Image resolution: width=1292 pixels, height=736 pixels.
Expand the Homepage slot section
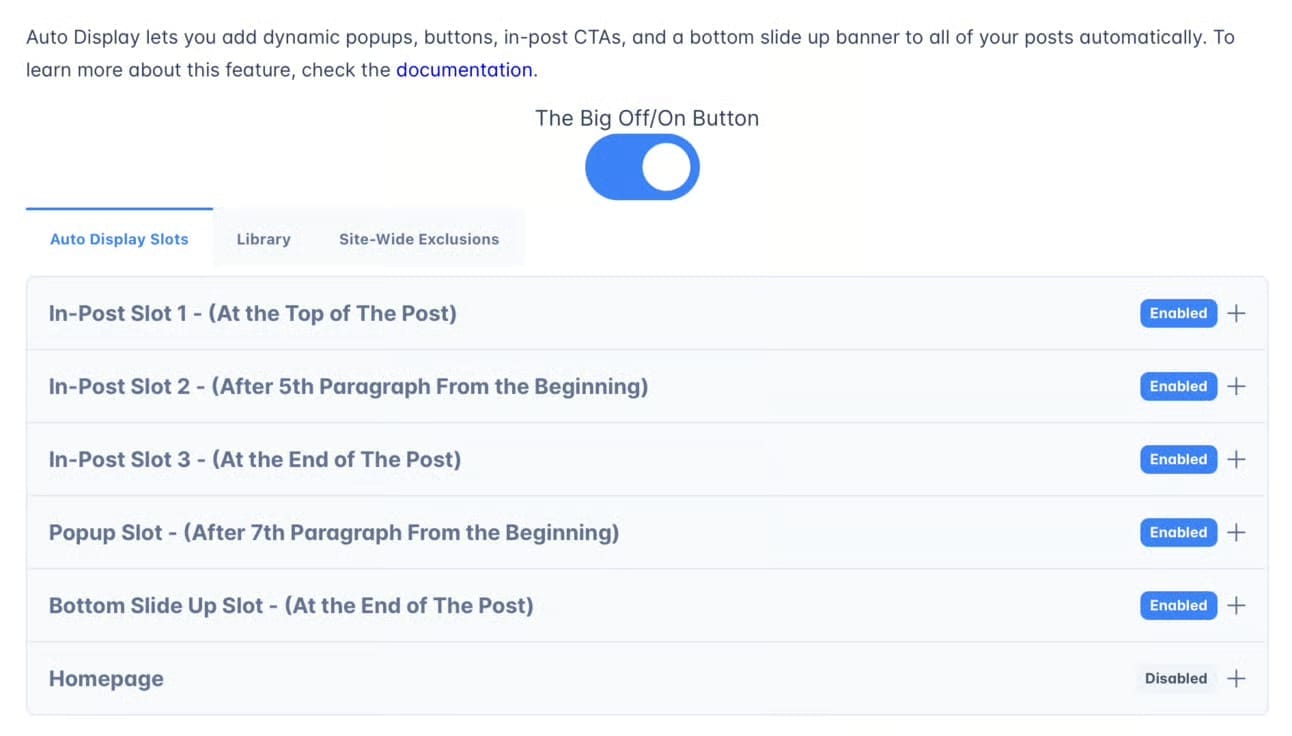pyautogui.click(x=647, y=678)
